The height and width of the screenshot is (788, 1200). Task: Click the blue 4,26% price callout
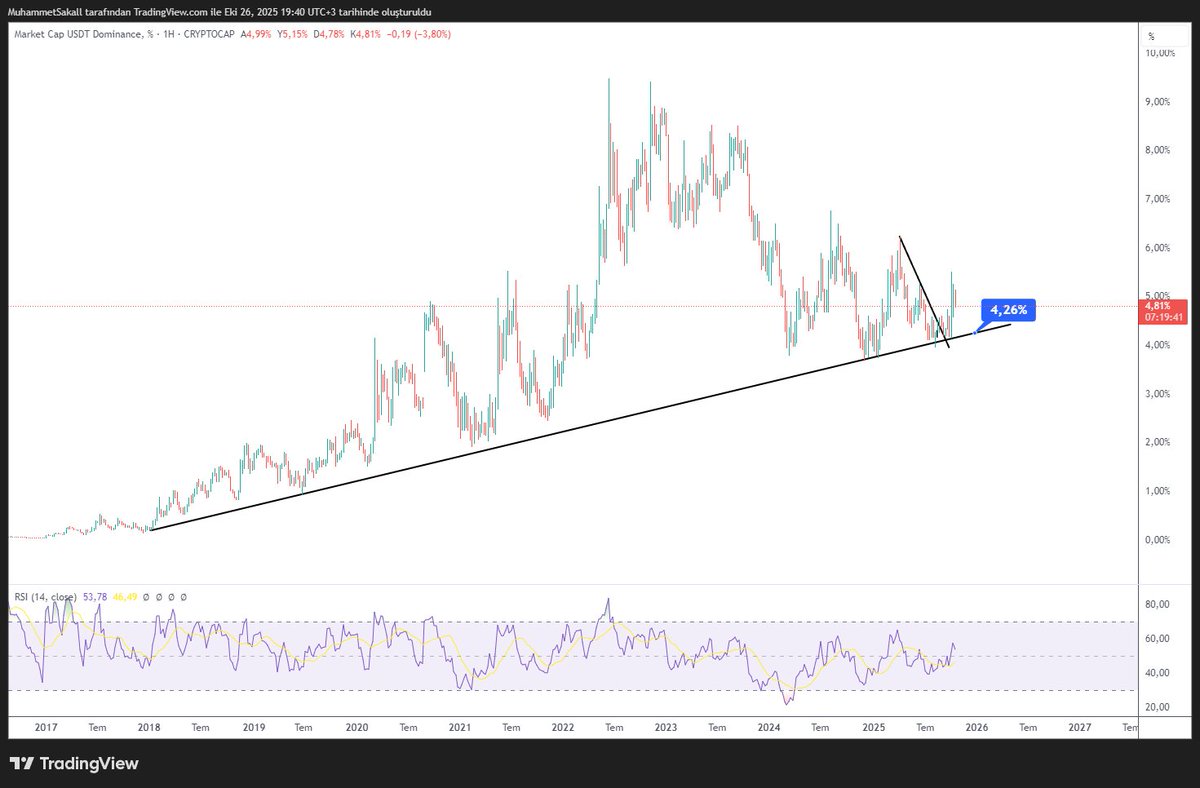(1008, 309)
